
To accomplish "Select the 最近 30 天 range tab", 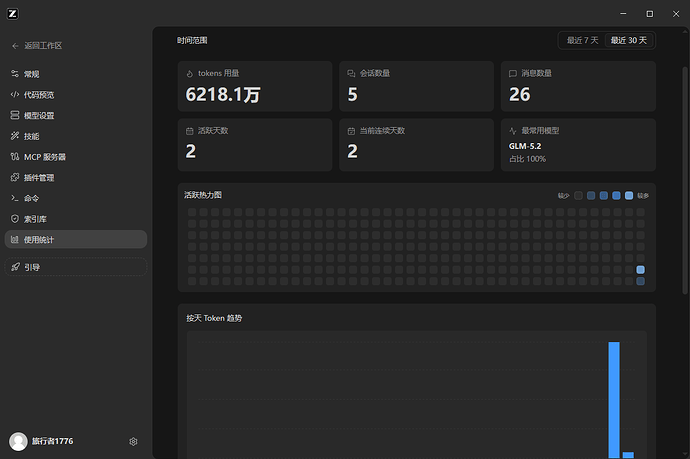I will 628,40.
